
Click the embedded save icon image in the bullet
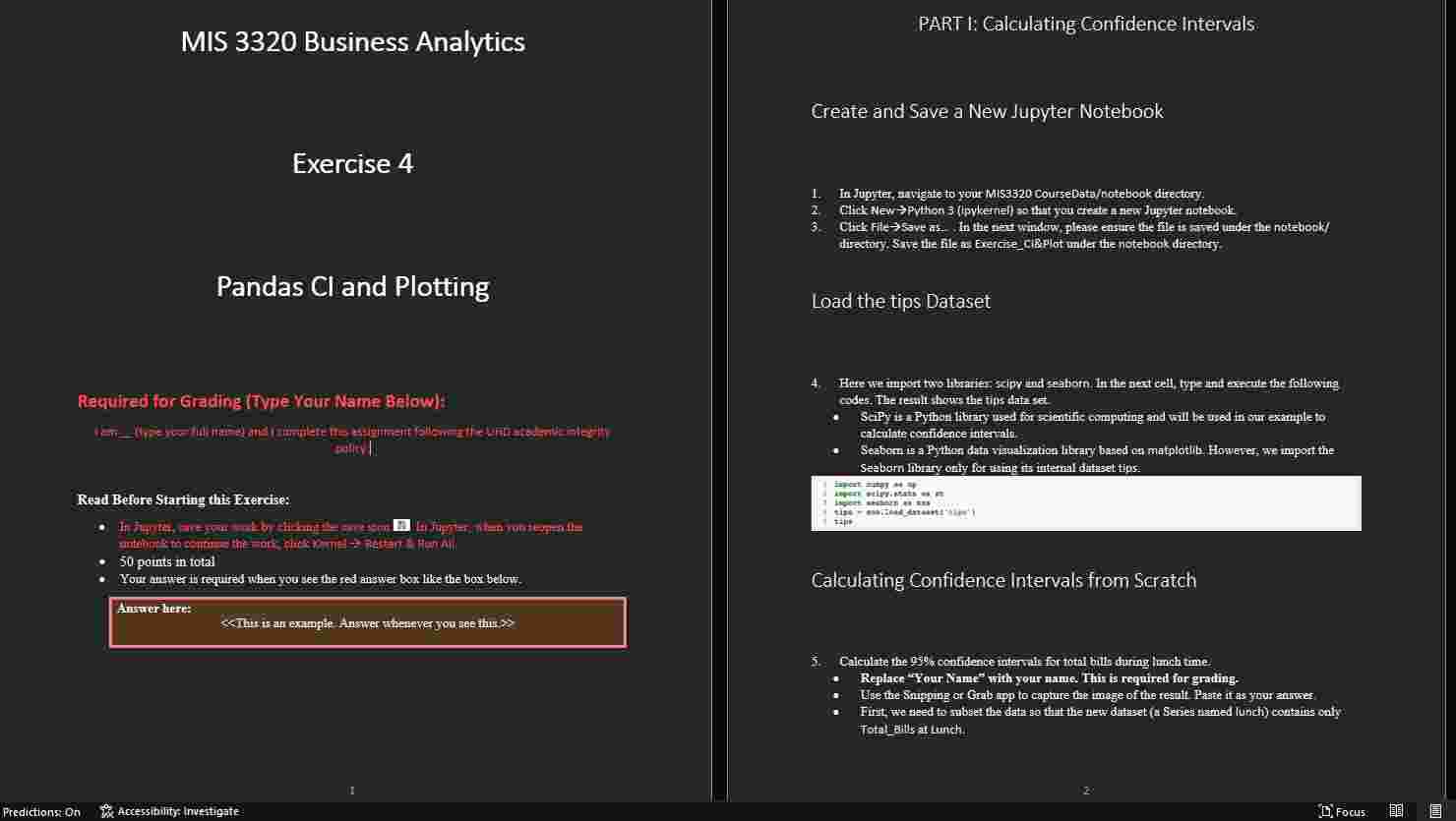(400, 526)
